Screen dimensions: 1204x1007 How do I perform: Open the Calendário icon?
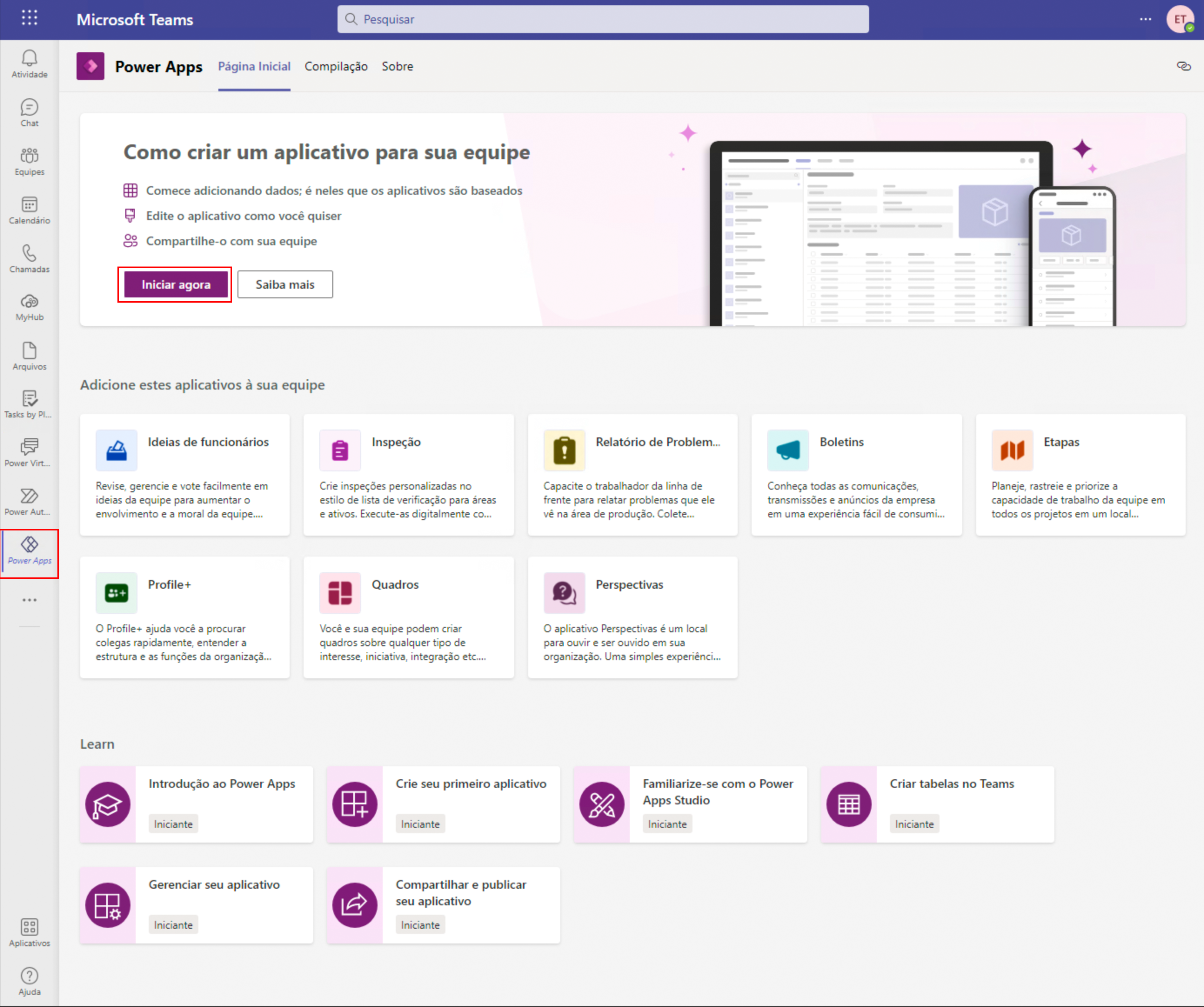(x=29, y=209)
